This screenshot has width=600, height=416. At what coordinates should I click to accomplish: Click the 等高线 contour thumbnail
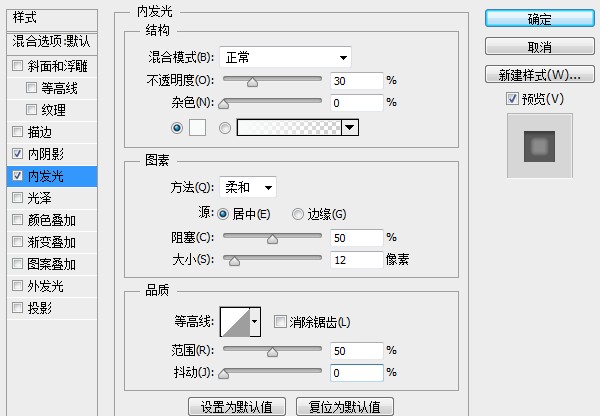coord(235,321)
